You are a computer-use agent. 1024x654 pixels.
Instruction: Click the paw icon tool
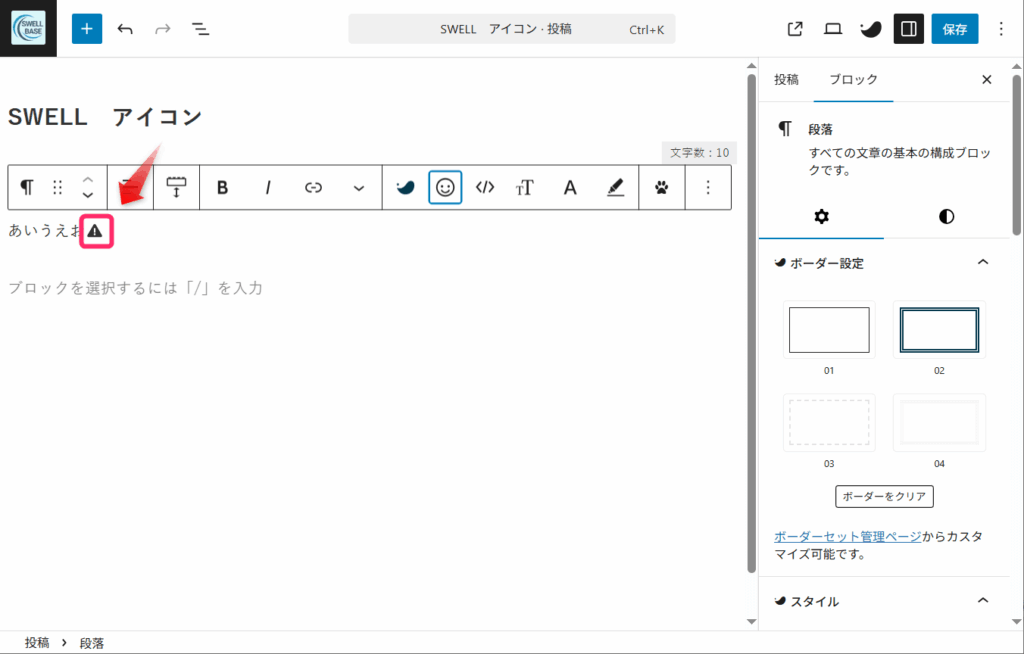point(662,188)
